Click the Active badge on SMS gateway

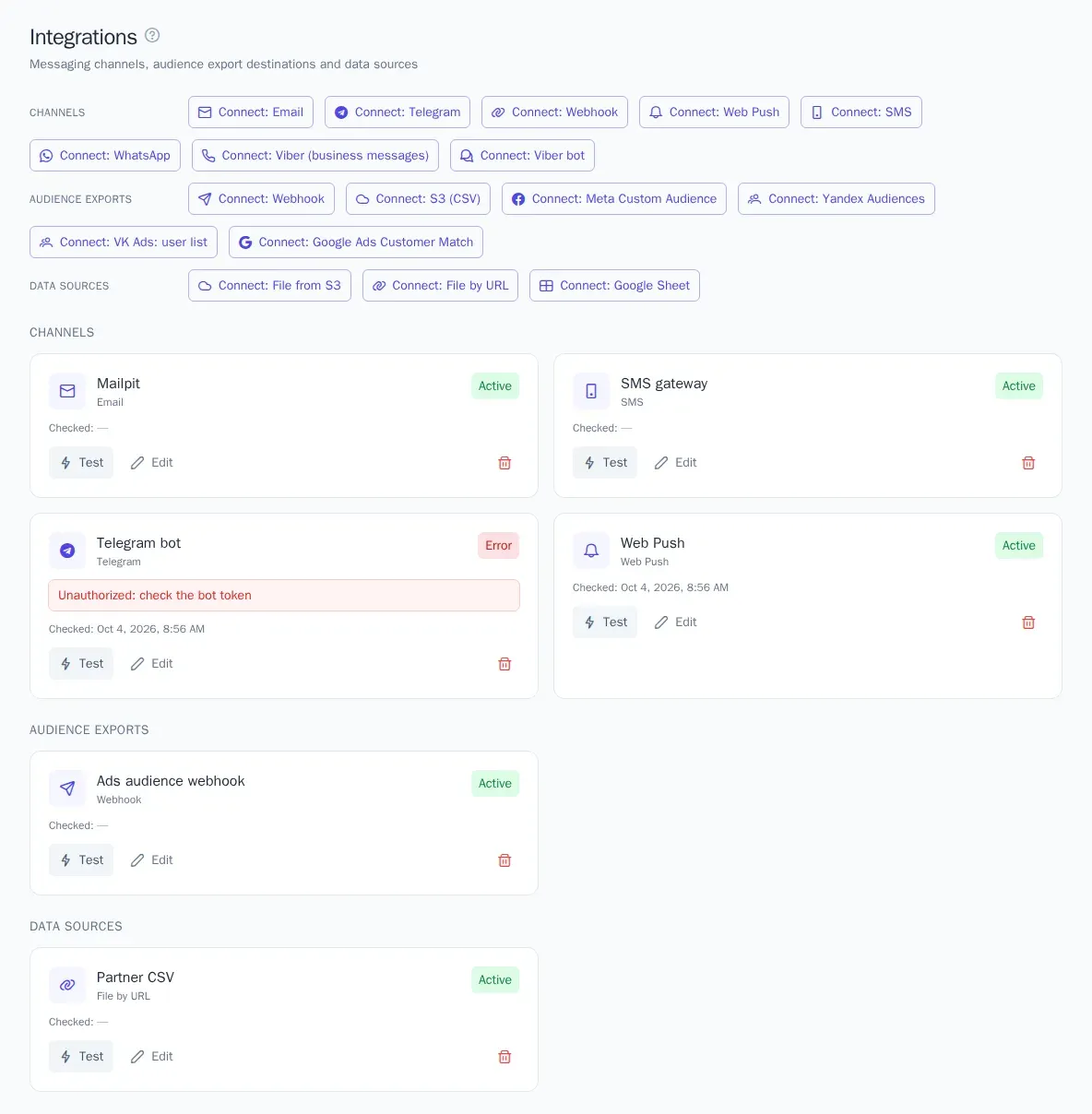tap(1019, 386)
